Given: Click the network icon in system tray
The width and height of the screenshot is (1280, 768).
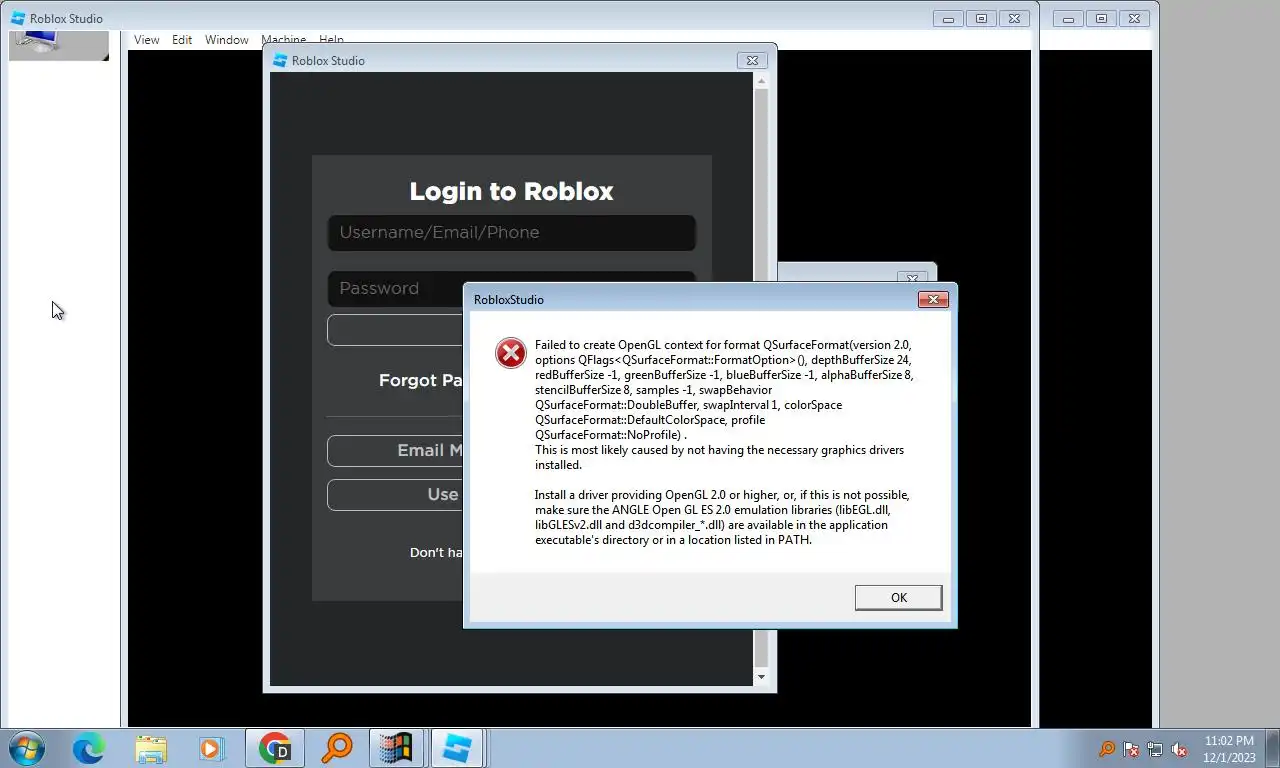Looking at the screenshot, I should tap(1155, 749).
